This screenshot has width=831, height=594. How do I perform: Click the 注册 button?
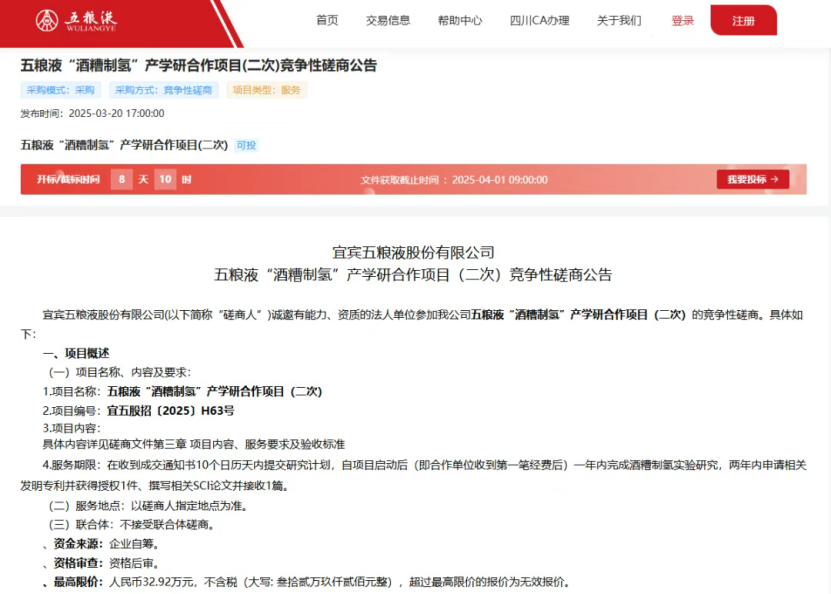tap(743, 19)
